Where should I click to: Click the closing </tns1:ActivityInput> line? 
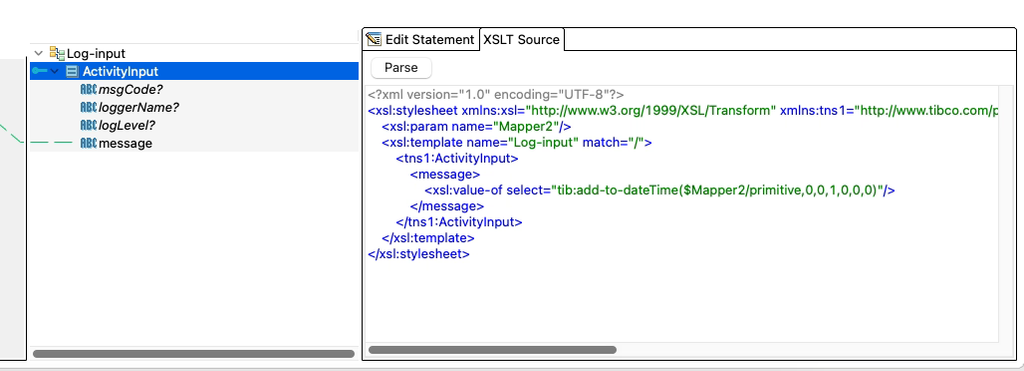pyautogui.click(x=459, y=222)
